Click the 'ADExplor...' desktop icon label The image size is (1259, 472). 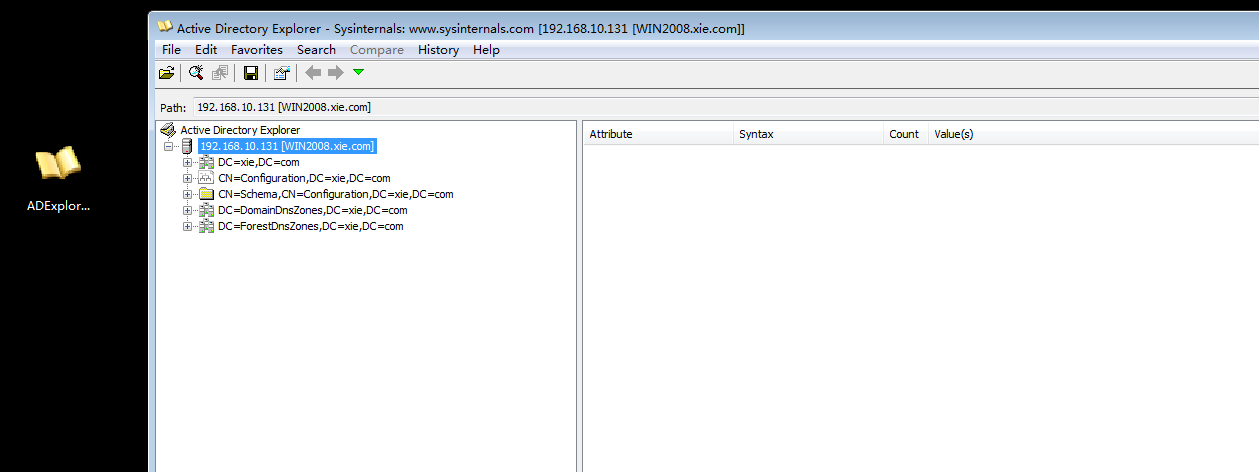coord(58,206)
